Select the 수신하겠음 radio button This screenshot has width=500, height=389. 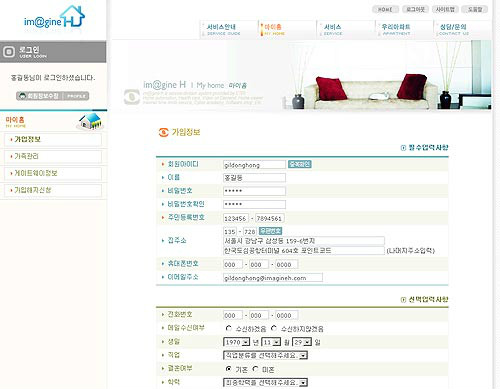pyautogui.click(x=229, y=328)
